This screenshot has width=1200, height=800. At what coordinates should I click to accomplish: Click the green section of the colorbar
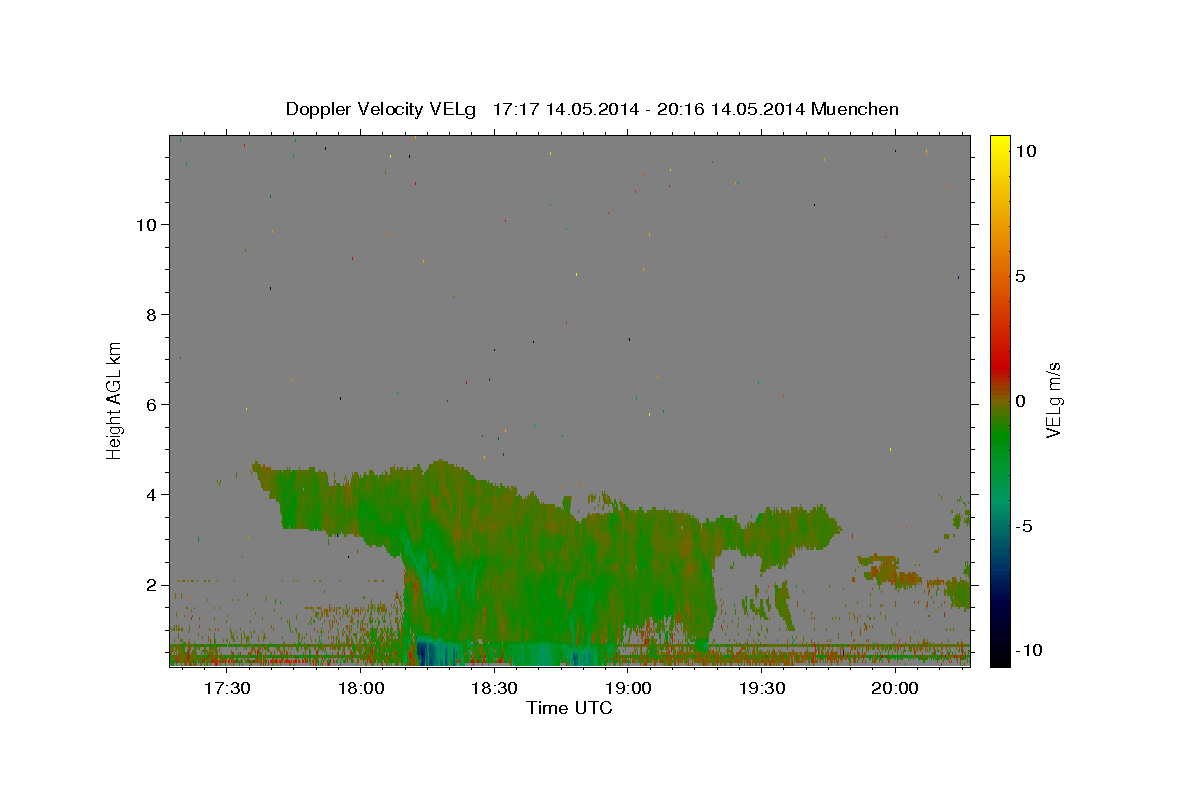tap(1000, 450)
